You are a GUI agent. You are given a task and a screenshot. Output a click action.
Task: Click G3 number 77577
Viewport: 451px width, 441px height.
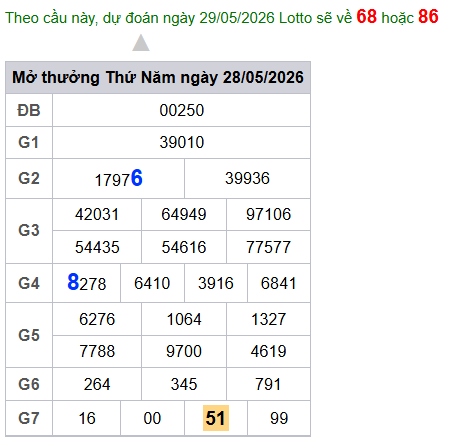point(269,247)
